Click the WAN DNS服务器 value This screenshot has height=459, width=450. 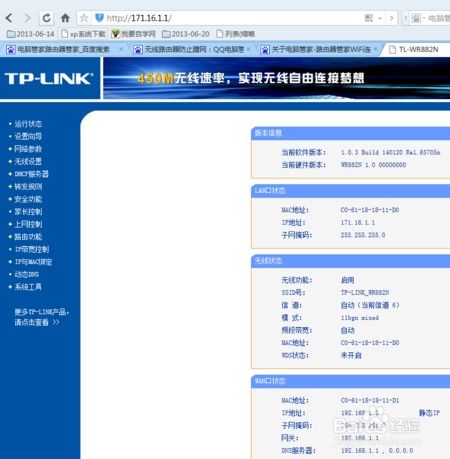coord(377,451)
